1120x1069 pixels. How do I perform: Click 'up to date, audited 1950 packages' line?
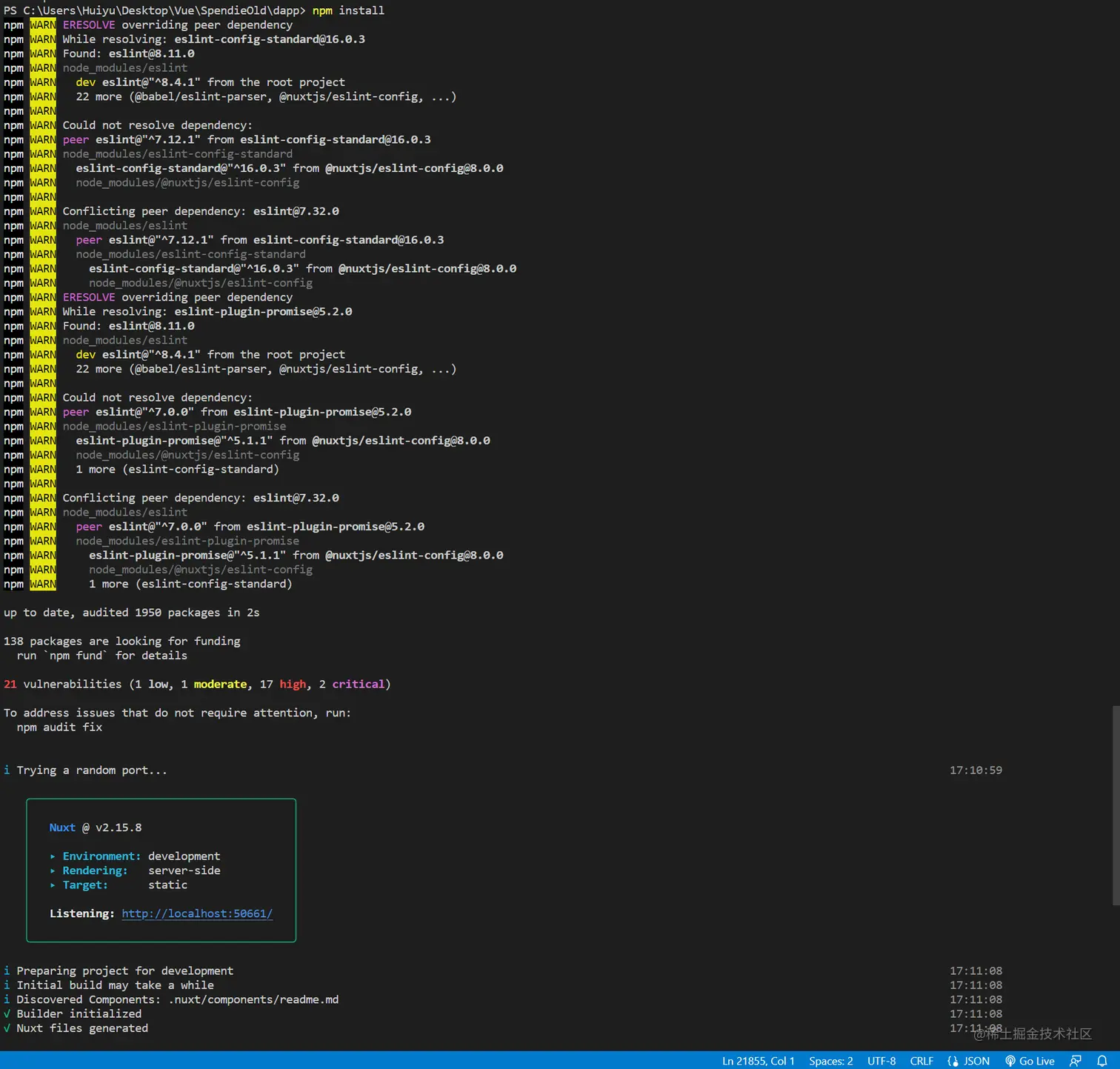(x=131, y=613)
